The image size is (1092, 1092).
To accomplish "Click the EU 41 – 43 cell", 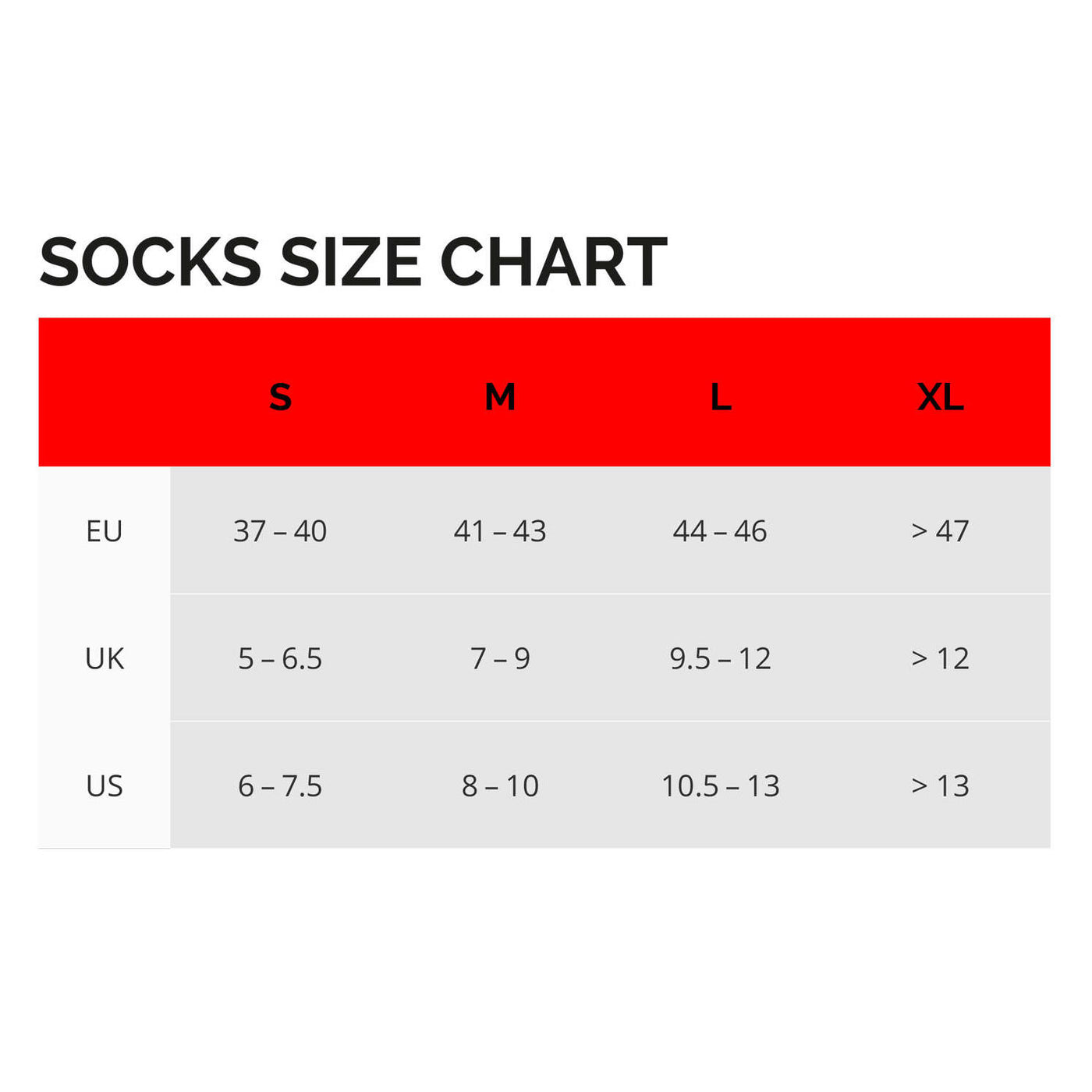I will 500,531.
